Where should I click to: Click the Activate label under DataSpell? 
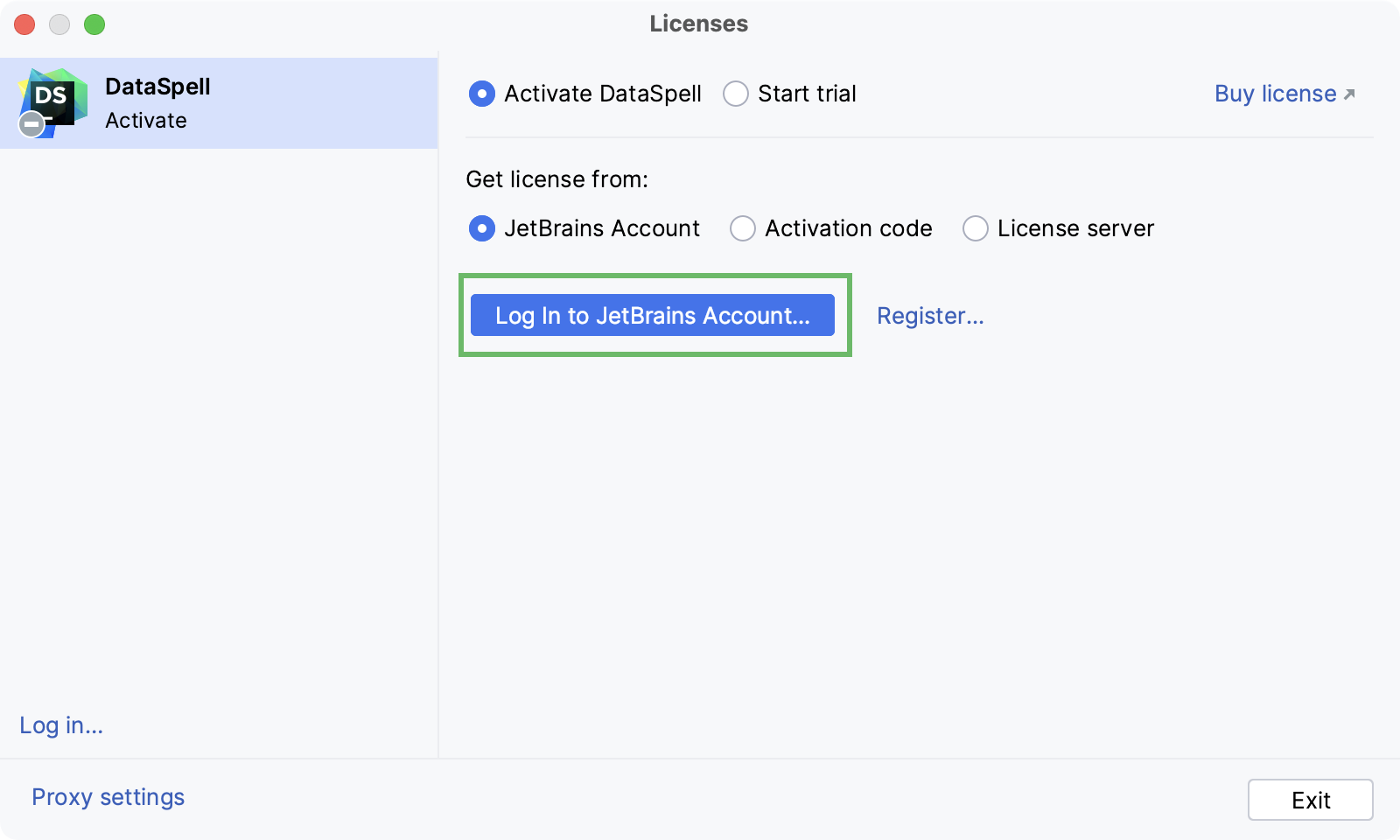(x=145, y=121)
